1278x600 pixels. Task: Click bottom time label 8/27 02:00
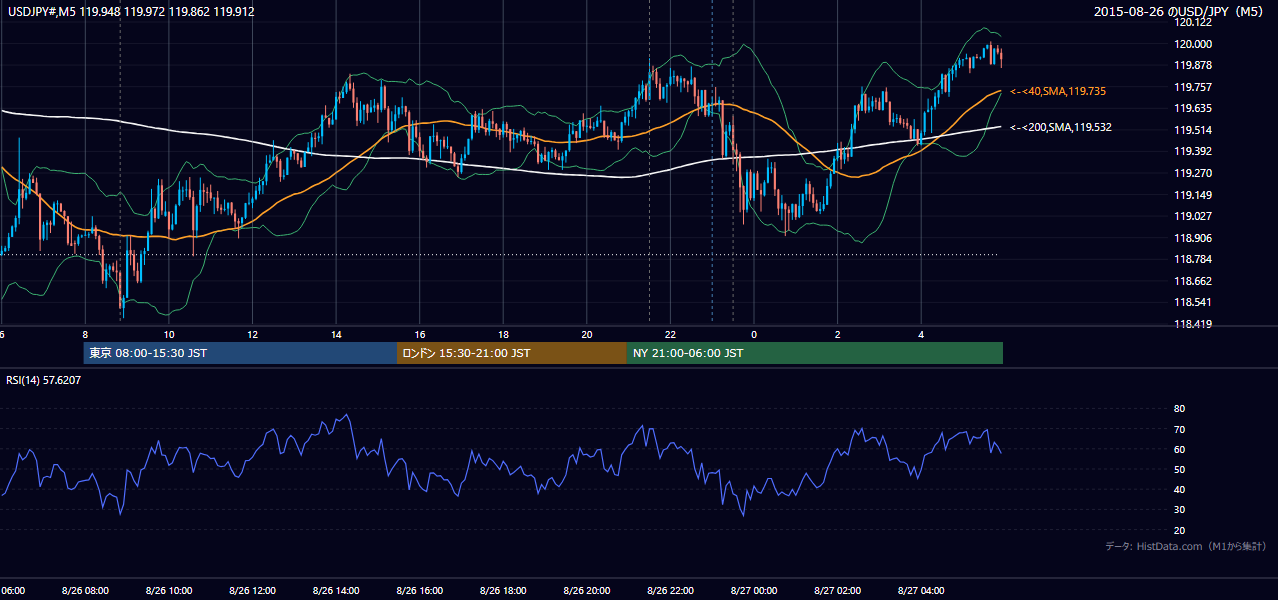tap(837, 590)
